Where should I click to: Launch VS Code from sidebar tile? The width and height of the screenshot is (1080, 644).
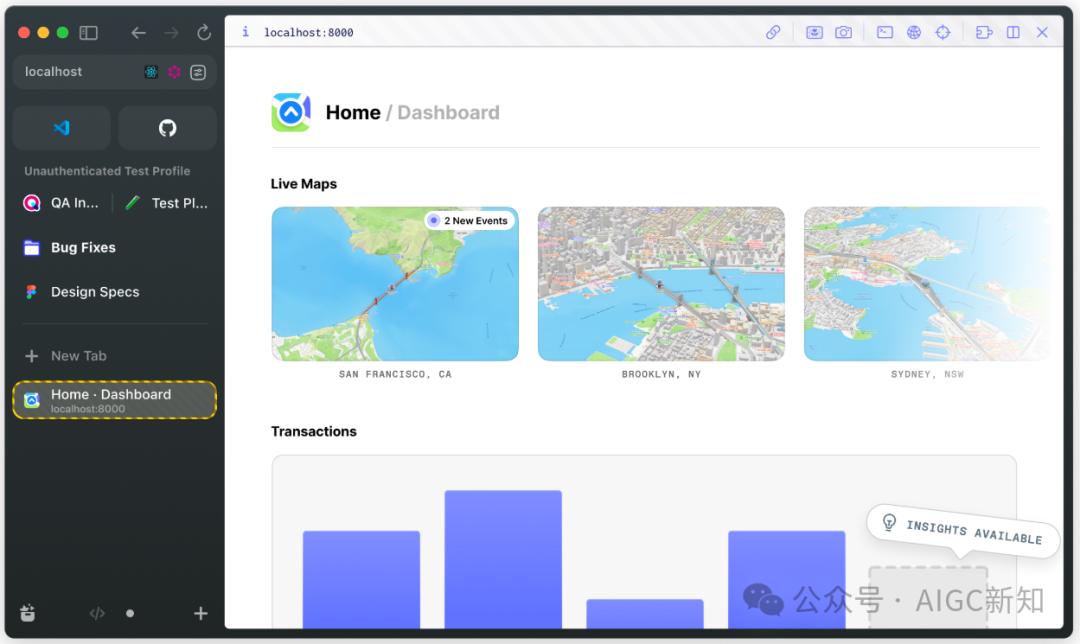tap(62, 127)
